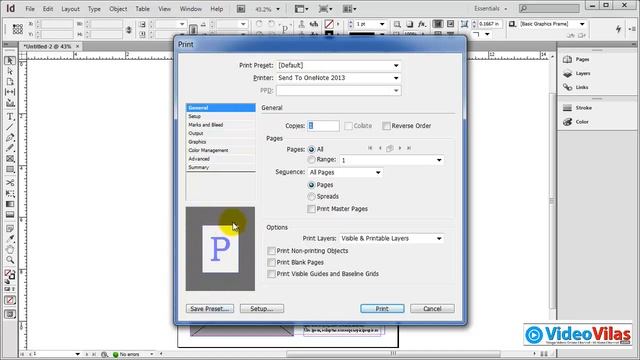The height and width of the screenshot is (360, 640).
Task: Choose the Pages radio option
Action: [x=311, y=185]
